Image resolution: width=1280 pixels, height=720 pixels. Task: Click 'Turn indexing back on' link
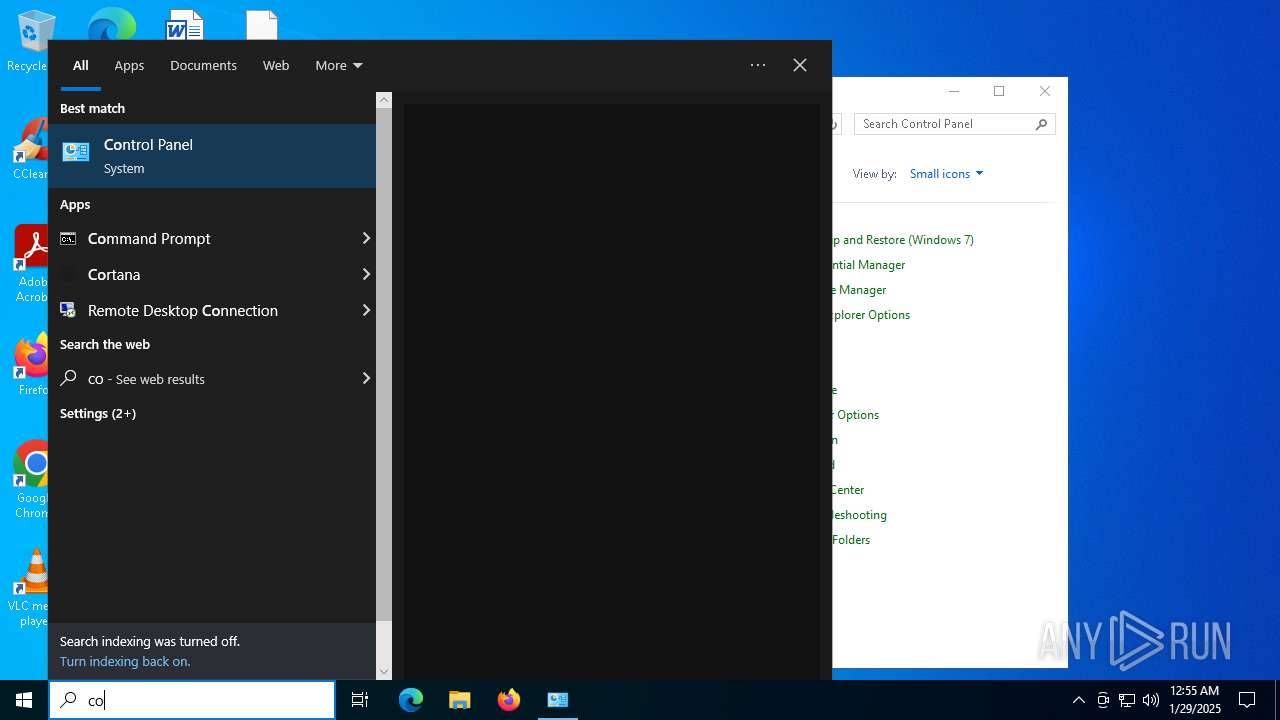pyautogui.click(x=125, y=661)
